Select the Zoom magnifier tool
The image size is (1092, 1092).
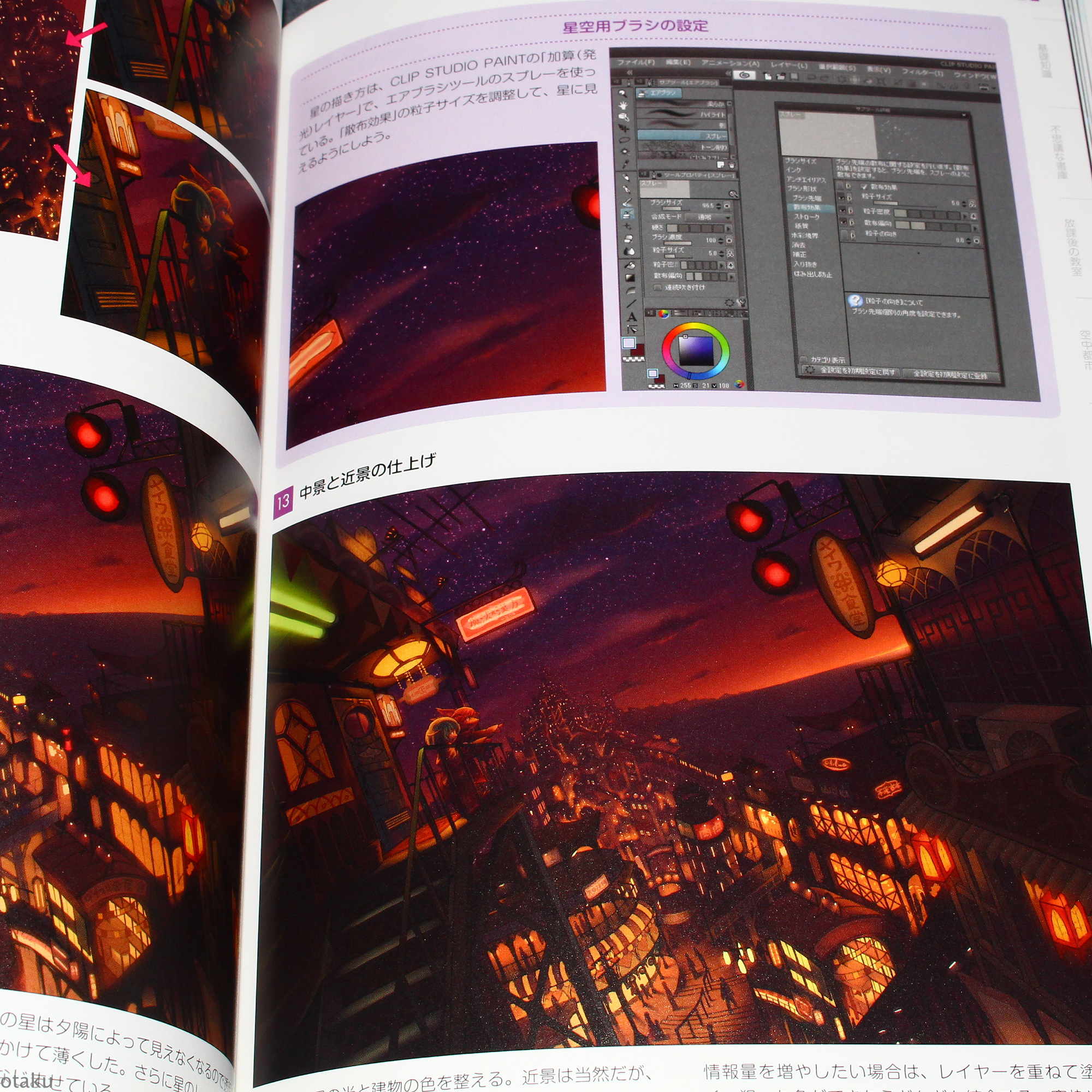[623, 93]
